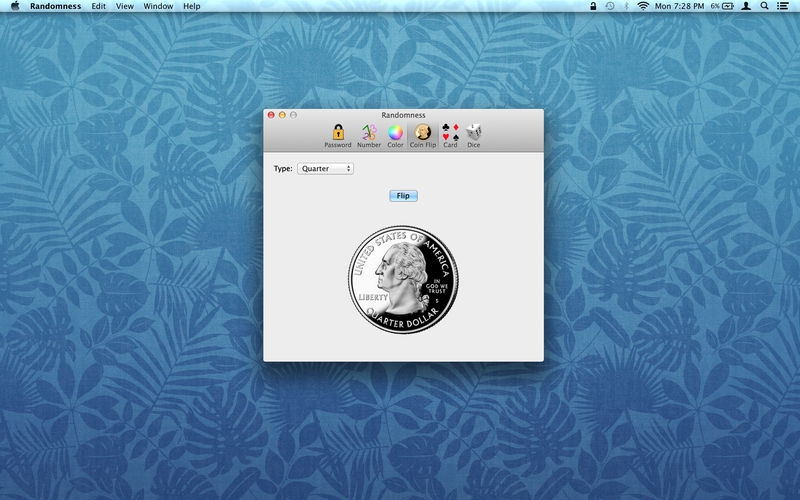The image size is (800, 500).
Task: Close the Randomness window
Action: 271,115
